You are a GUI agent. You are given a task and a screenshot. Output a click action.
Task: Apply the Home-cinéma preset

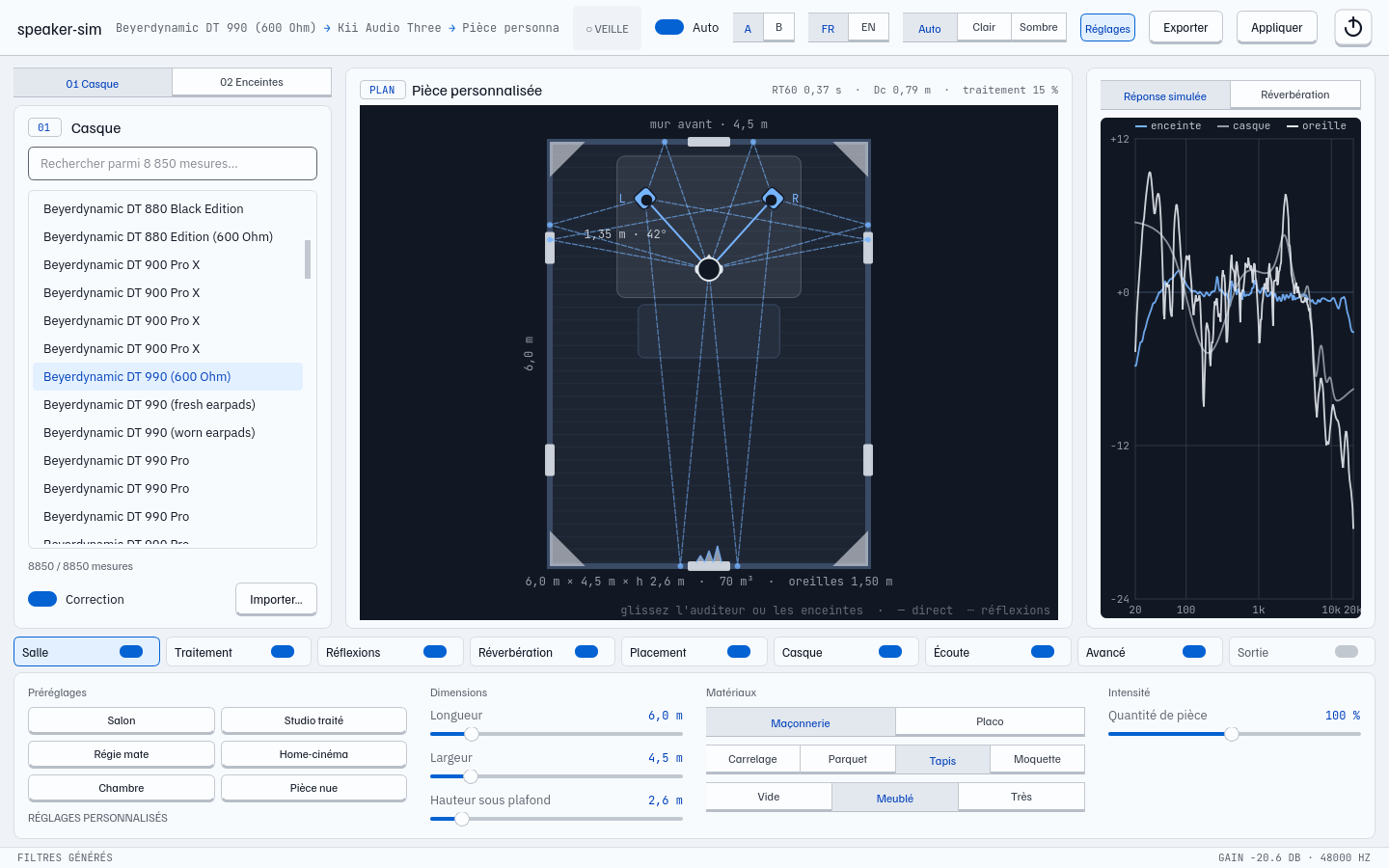point(313,754)
